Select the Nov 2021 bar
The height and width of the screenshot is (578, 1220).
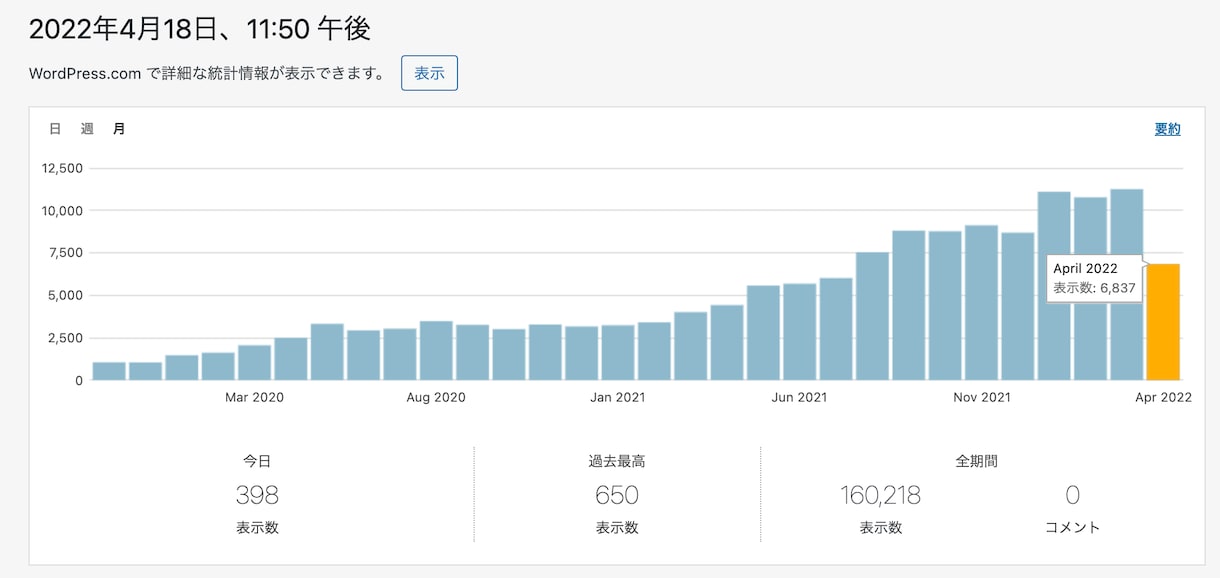click(981, 303)
